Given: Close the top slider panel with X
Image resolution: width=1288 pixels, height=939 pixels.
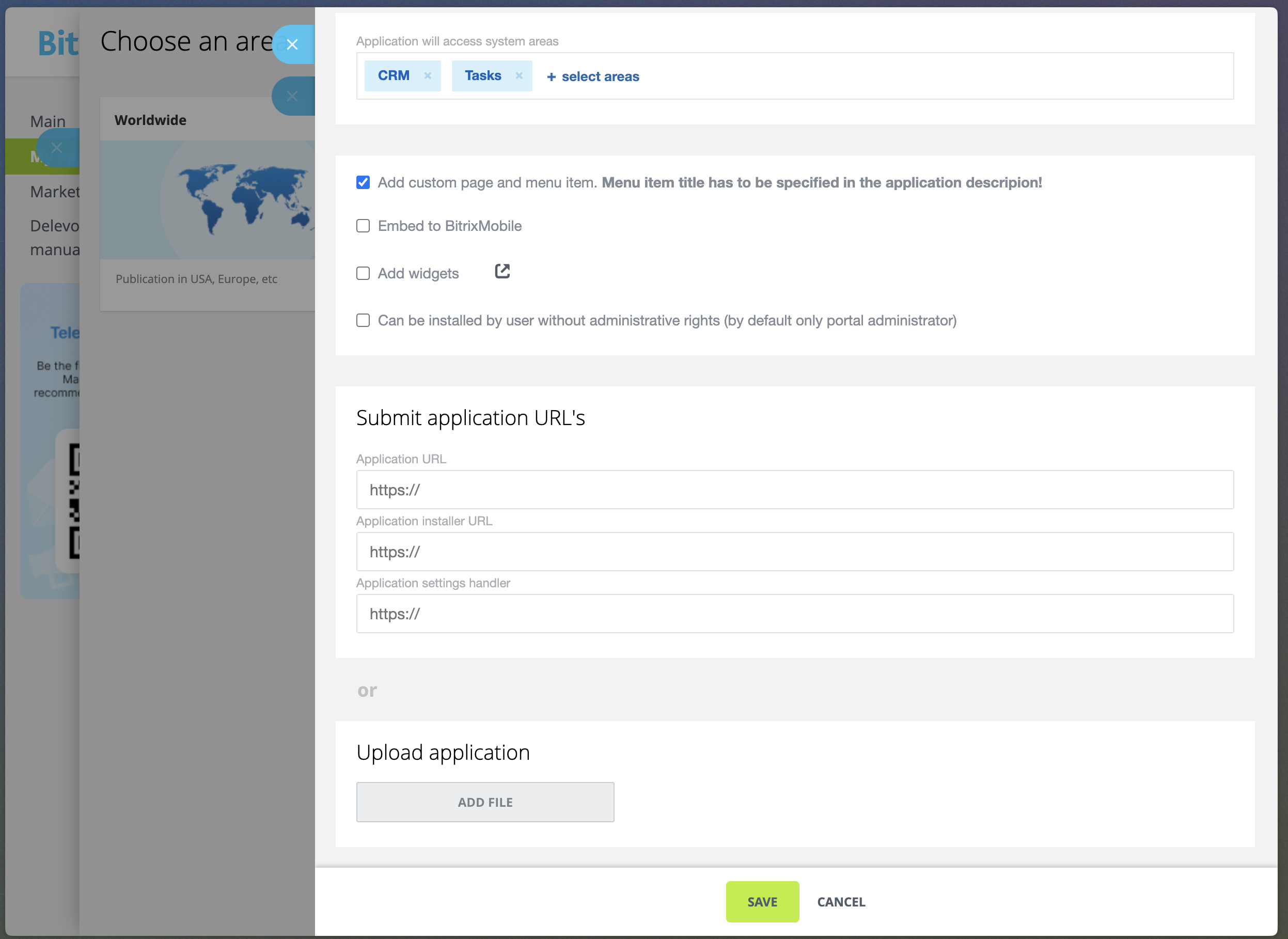Looking at the screenshot, I should pos(293,44).
